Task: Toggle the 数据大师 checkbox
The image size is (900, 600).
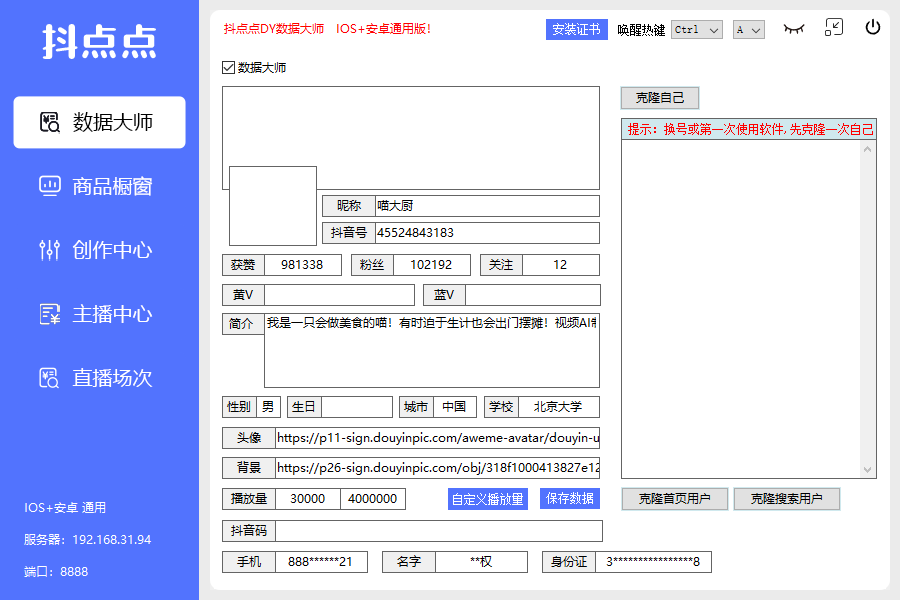Action: point(228,68)
